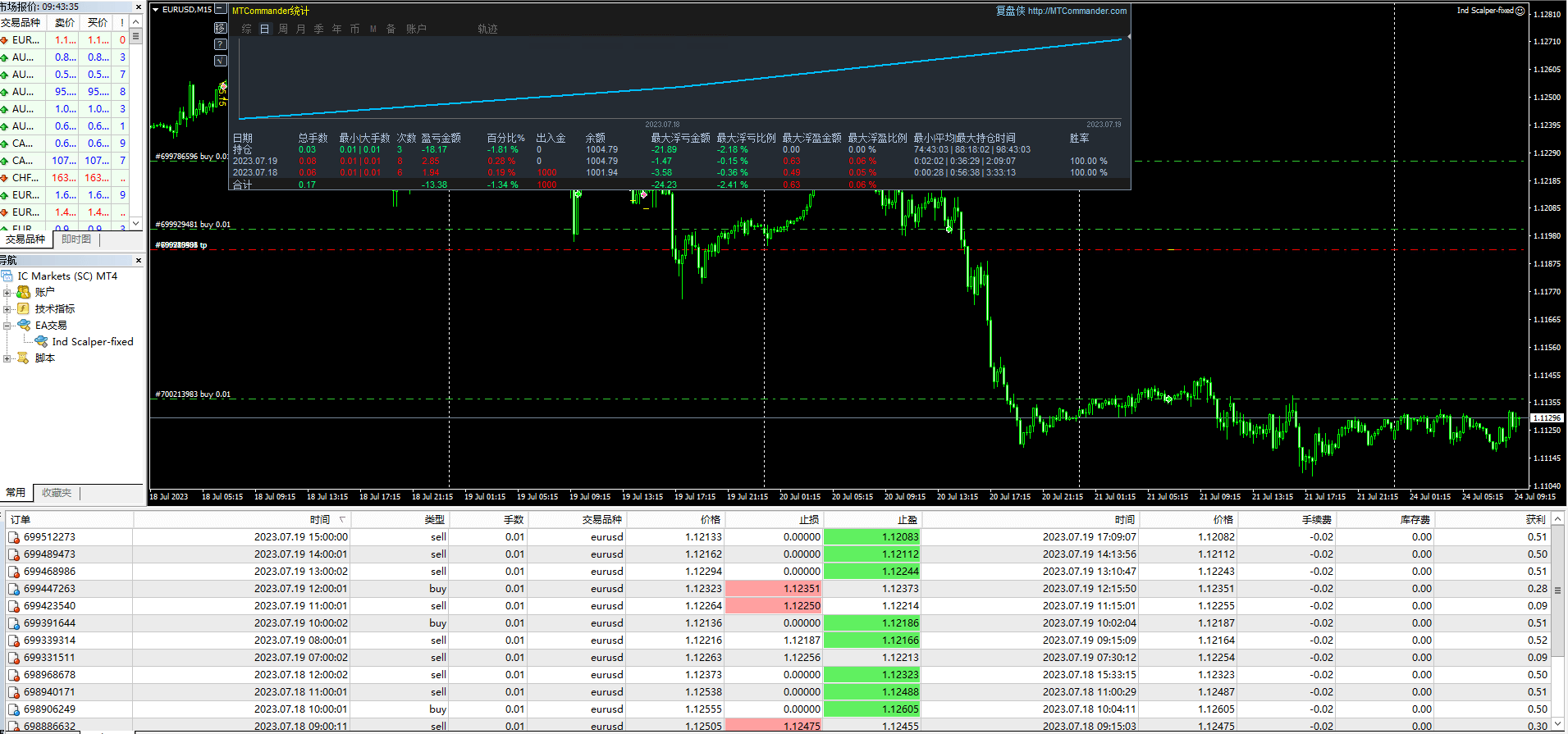Click the 账户 accounts icon in Navigator
1568x734 pixels.
coord(24,292)
